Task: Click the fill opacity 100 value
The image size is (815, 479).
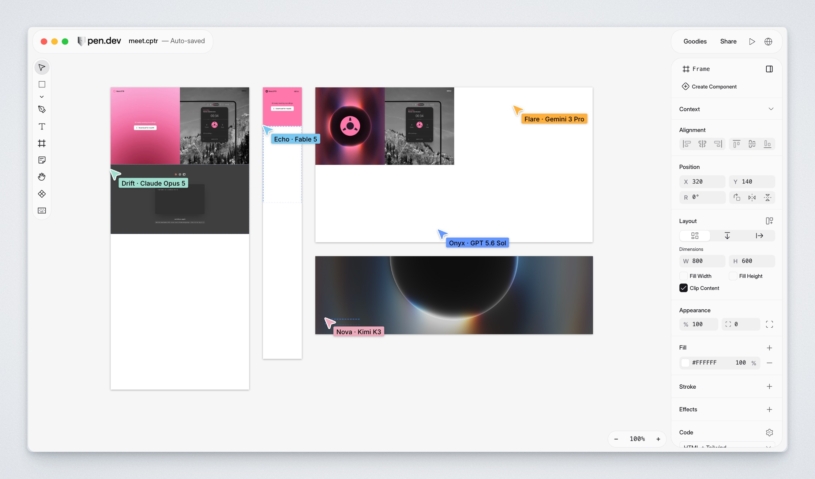Action: pos(741,363)
